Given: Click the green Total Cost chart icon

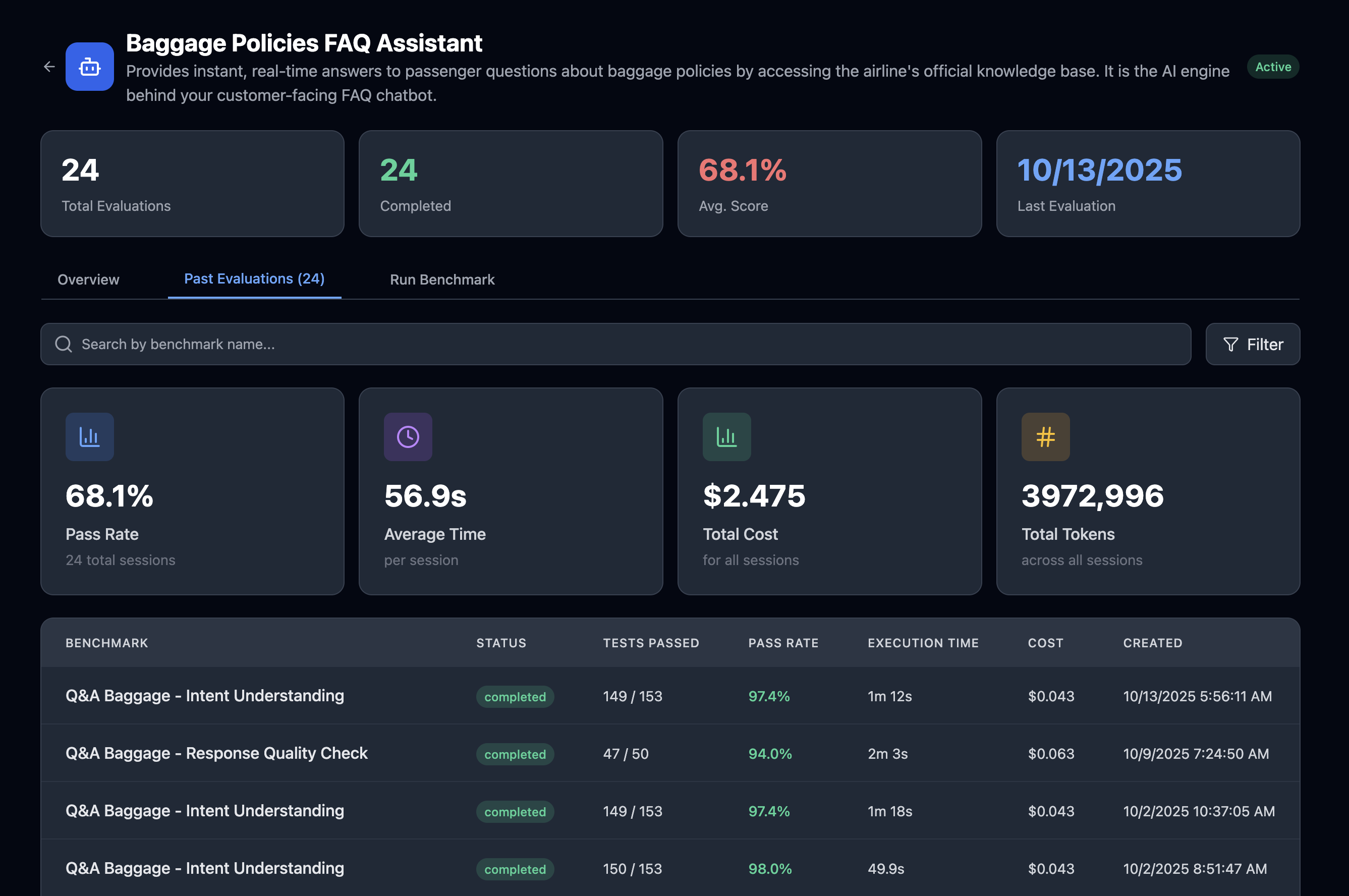Looking at the screenshot, I should [x=726, y=437].
